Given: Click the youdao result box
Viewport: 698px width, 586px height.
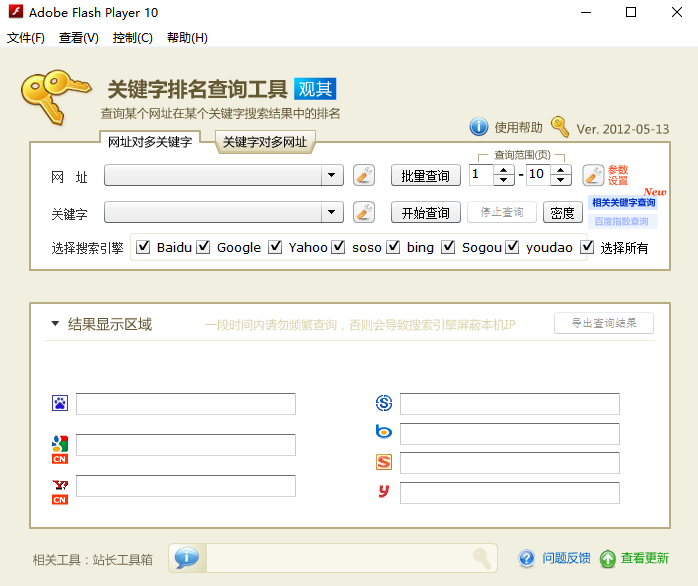Looking at the screenshot, I should [x=510, y=492].
